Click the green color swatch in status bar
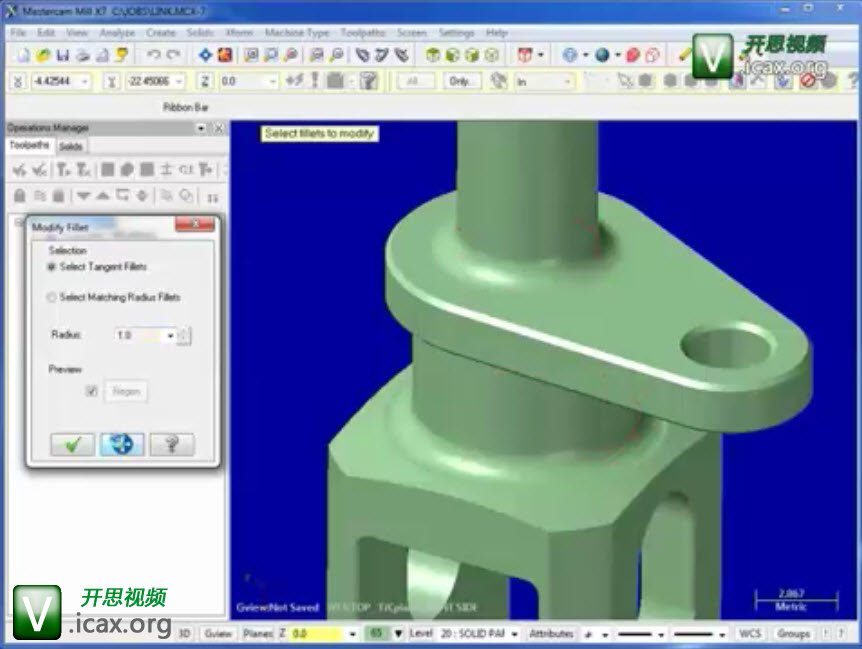Screen dimensions: 862x649 377,634
